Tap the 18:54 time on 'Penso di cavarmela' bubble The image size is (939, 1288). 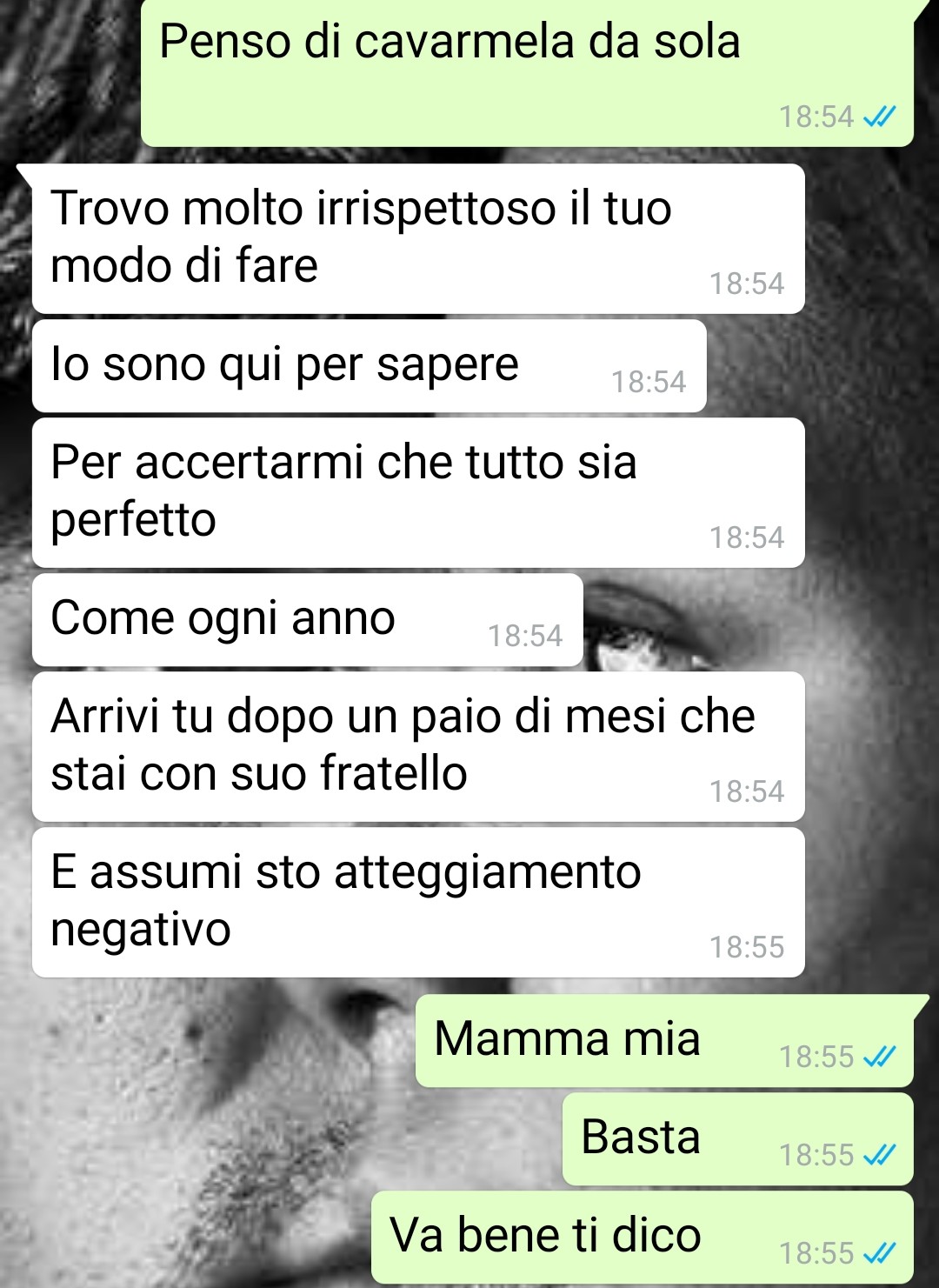[x=816, y=117]
